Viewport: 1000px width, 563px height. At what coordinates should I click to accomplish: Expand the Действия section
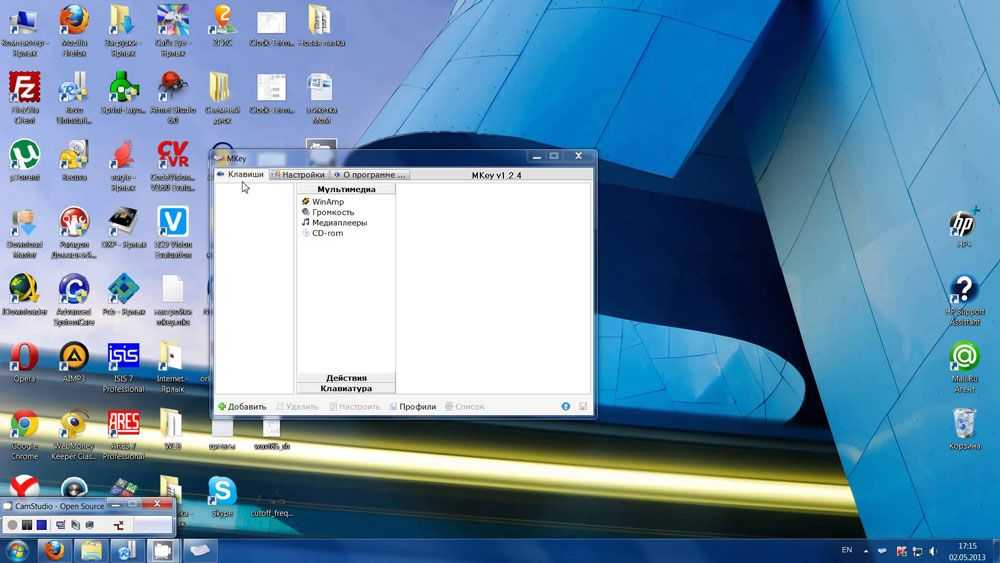pos(346,378)
